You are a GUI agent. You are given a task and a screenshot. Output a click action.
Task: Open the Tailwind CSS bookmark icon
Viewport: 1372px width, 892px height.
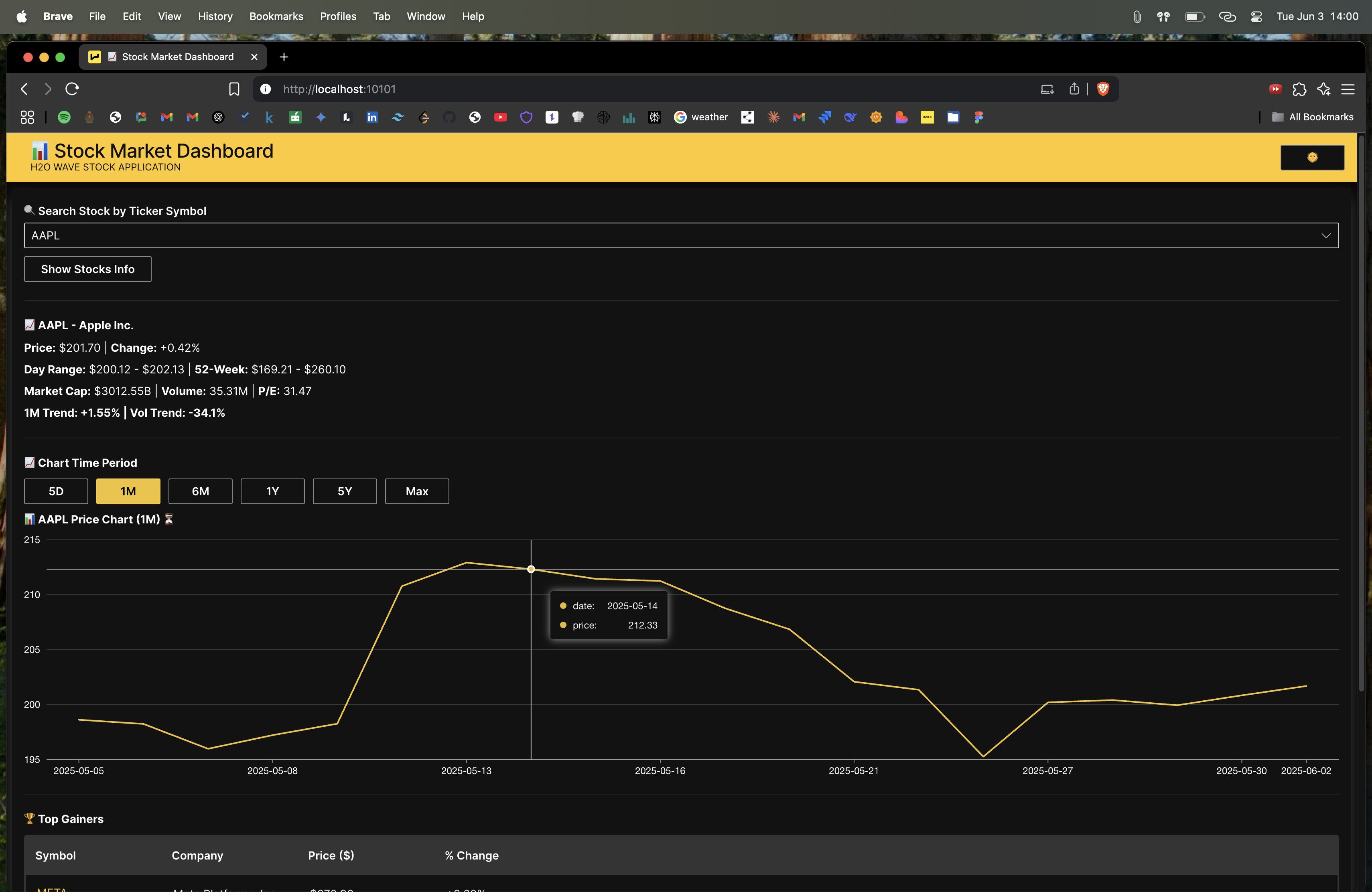tap(398, 117)
